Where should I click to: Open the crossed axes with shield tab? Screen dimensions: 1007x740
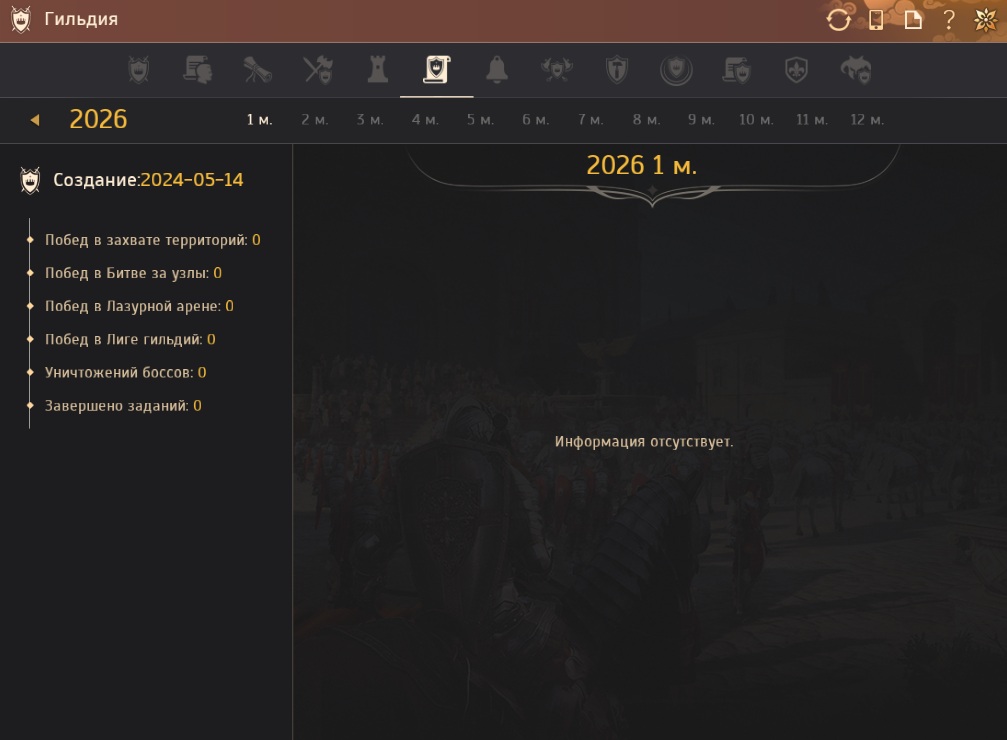click(555, 70)
